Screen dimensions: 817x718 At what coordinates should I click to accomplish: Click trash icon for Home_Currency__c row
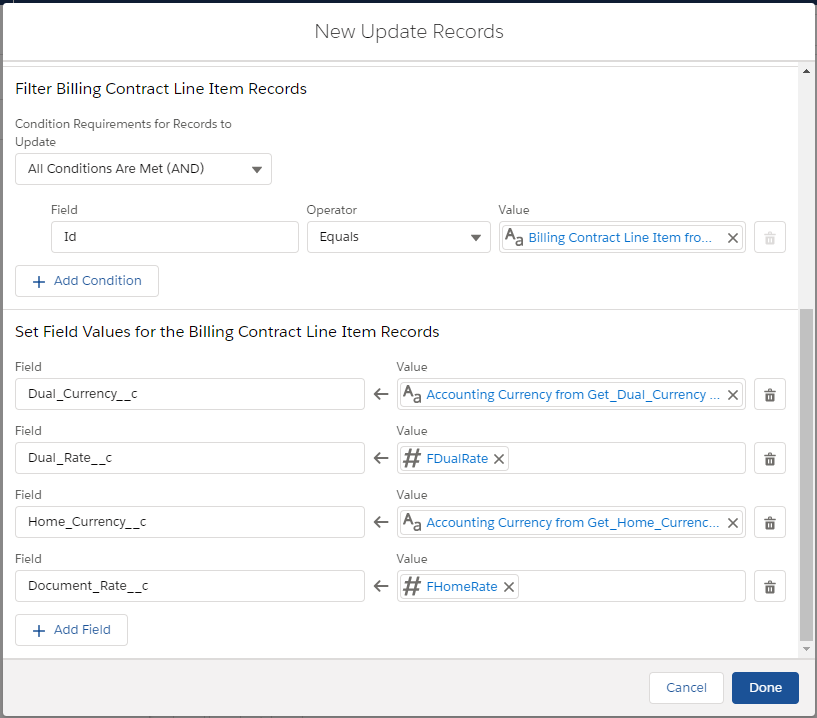pyautogui.click(x=769, y=523)
